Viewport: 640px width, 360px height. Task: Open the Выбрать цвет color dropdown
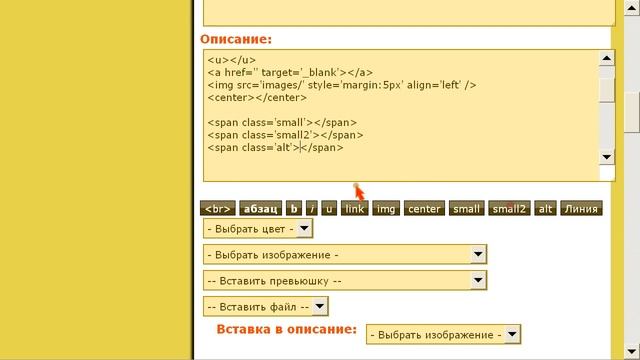[258, 229]
